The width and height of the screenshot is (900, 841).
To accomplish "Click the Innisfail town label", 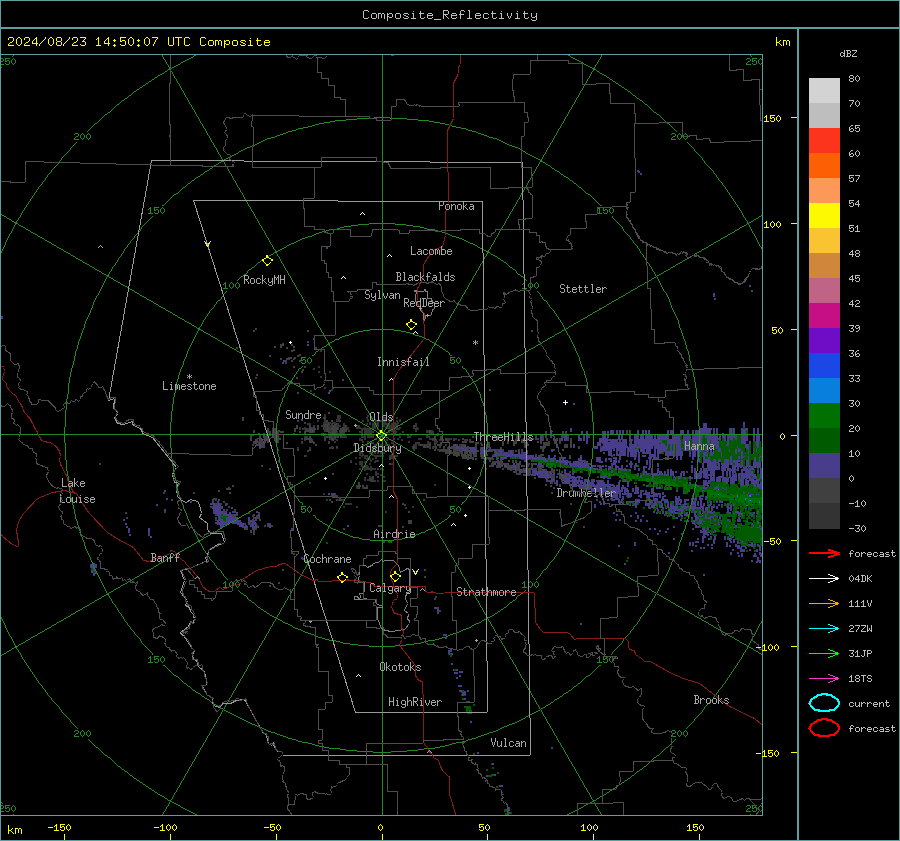I will (x=403, y=362).
